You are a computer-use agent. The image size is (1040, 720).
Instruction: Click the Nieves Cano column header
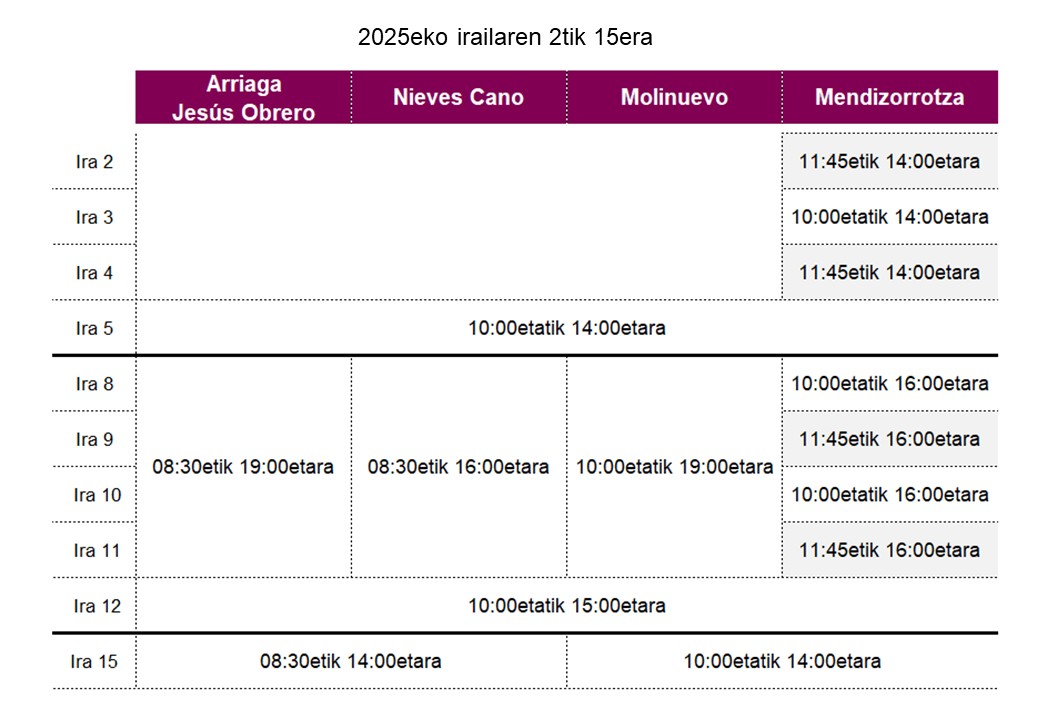click(x=458, y=98)
